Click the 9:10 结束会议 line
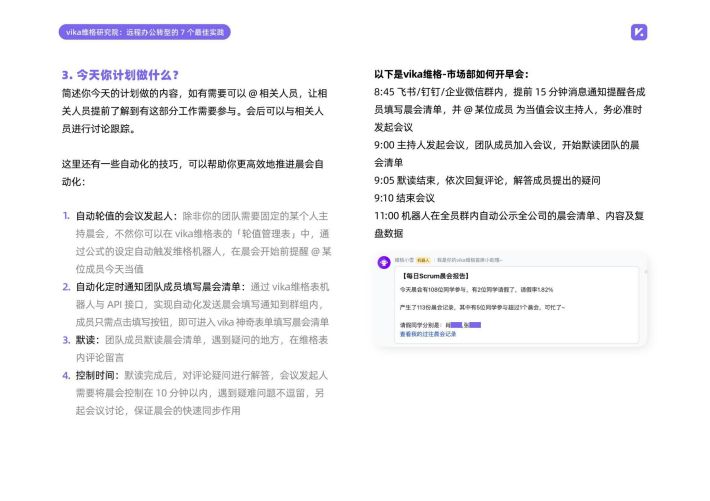 [x=404, y=198]
